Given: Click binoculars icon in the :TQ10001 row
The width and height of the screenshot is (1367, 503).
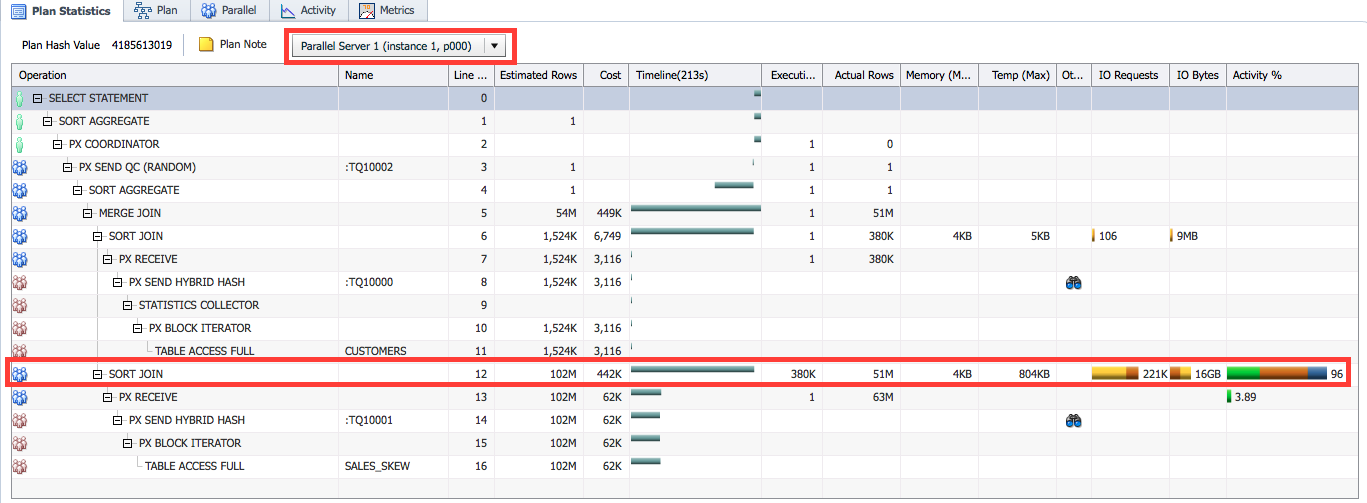Looking at the screenshot, I should 1073,421.
